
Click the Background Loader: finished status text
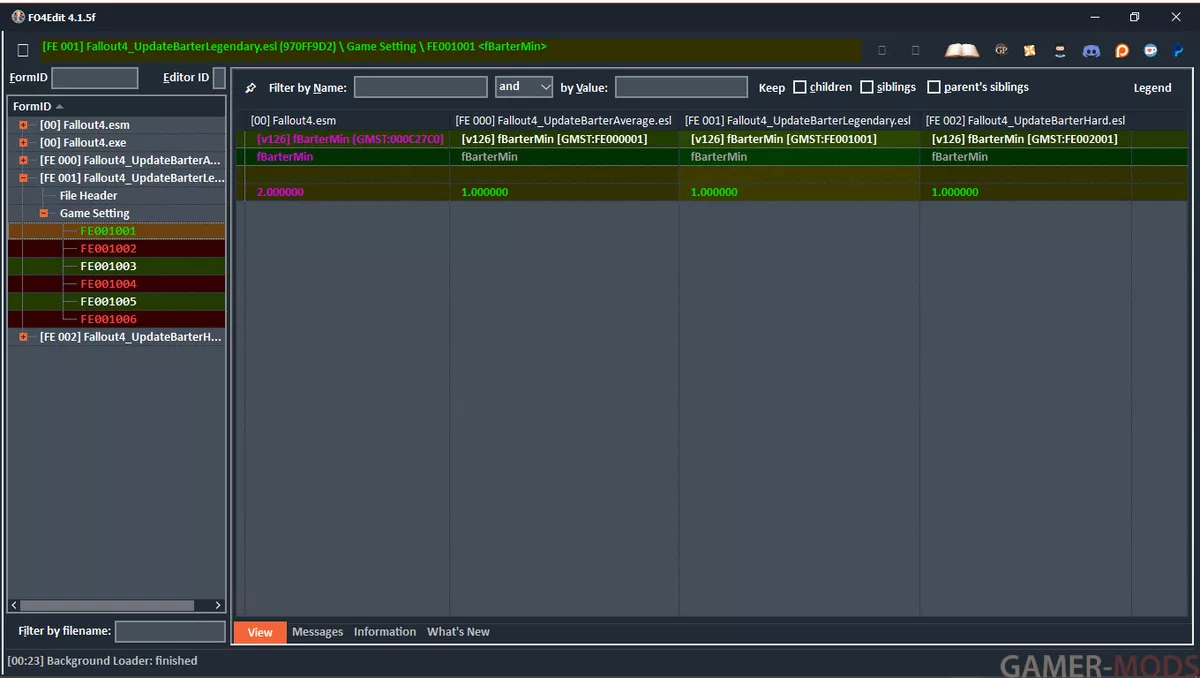(x=102, y=661)
